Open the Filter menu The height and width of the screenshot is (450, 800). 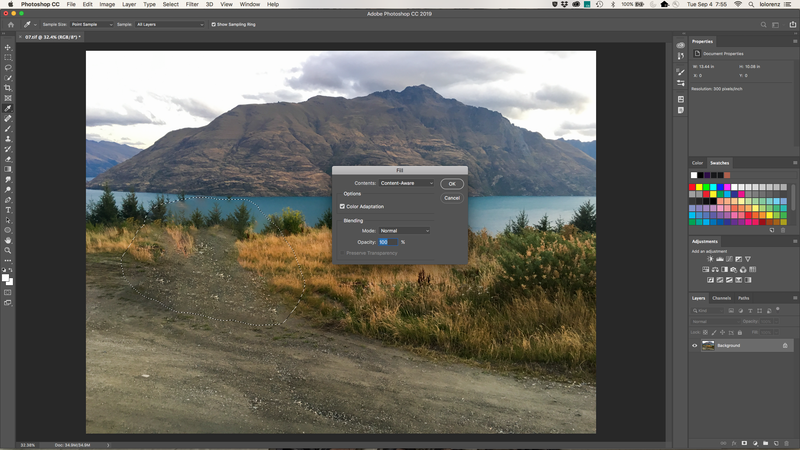click(x=192, y=4)
